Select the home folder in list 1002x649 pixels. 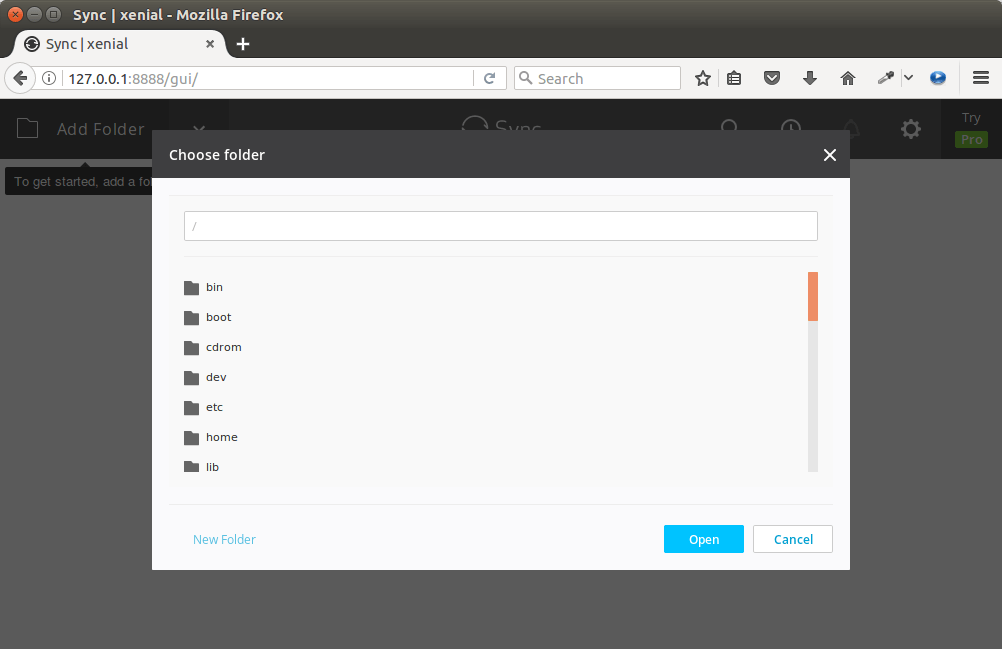221,437
